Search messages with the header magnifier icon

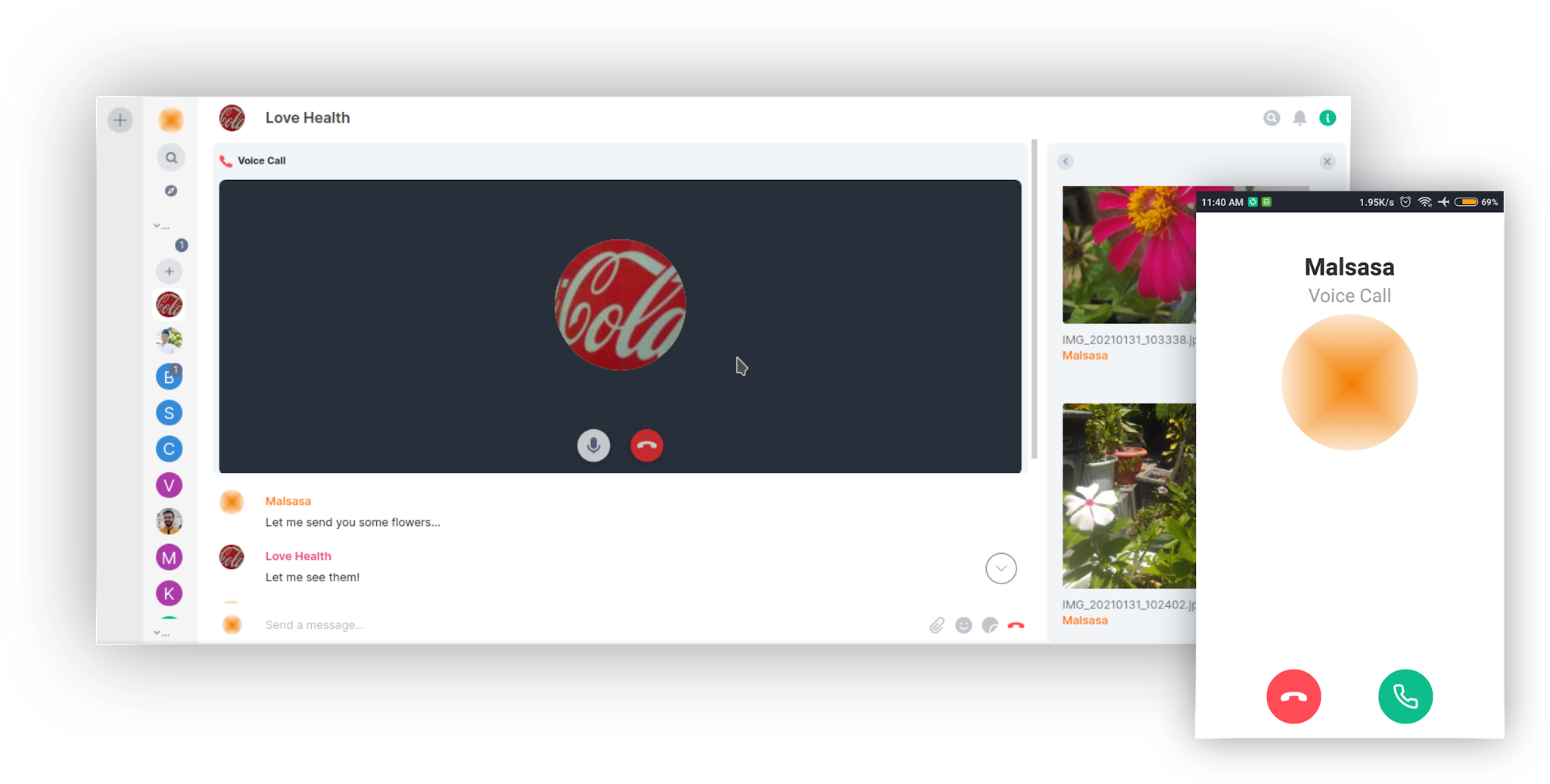[1271, 117]
